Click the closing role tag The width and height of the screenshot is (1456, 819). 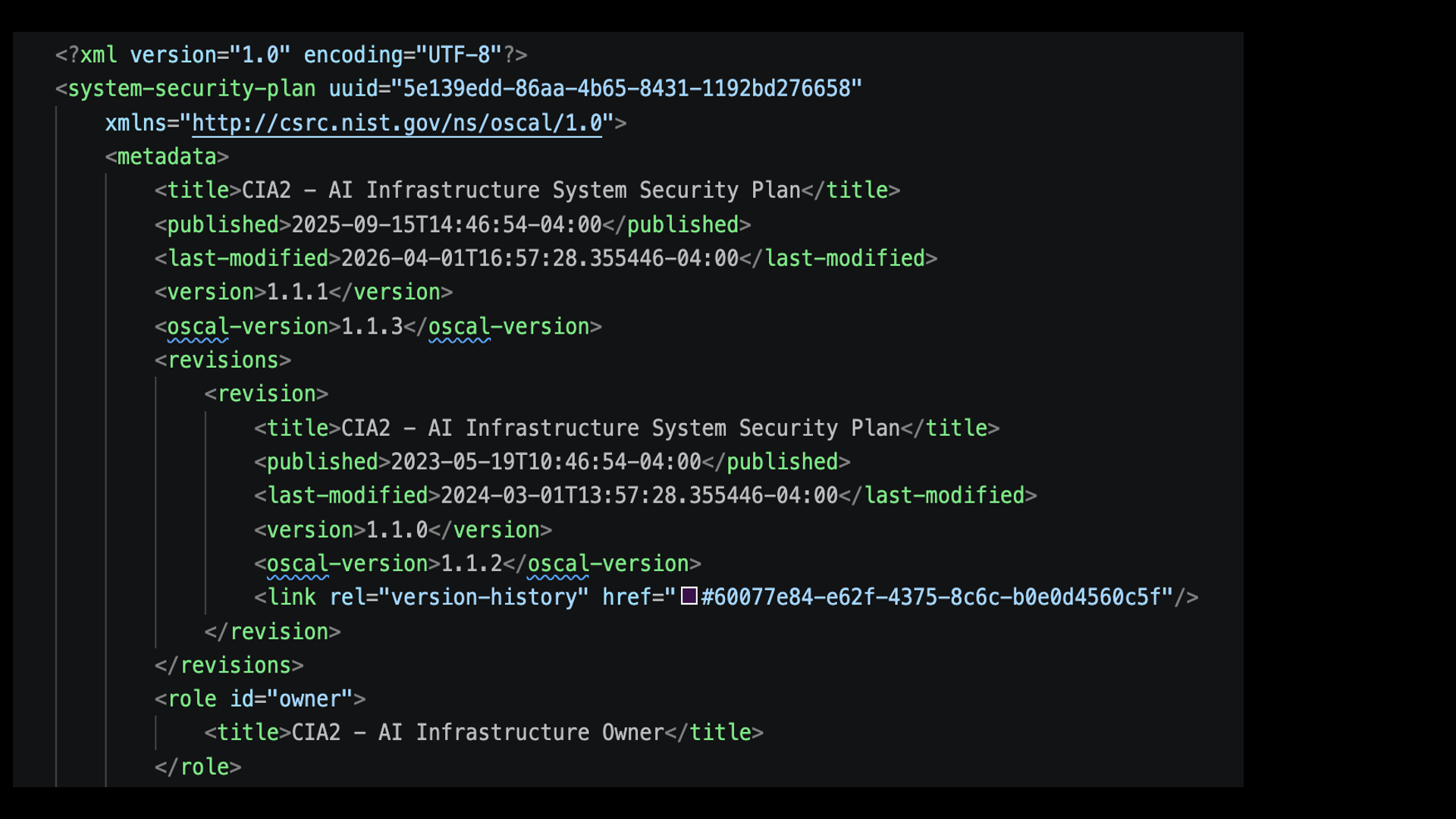(x=198, y=767)
